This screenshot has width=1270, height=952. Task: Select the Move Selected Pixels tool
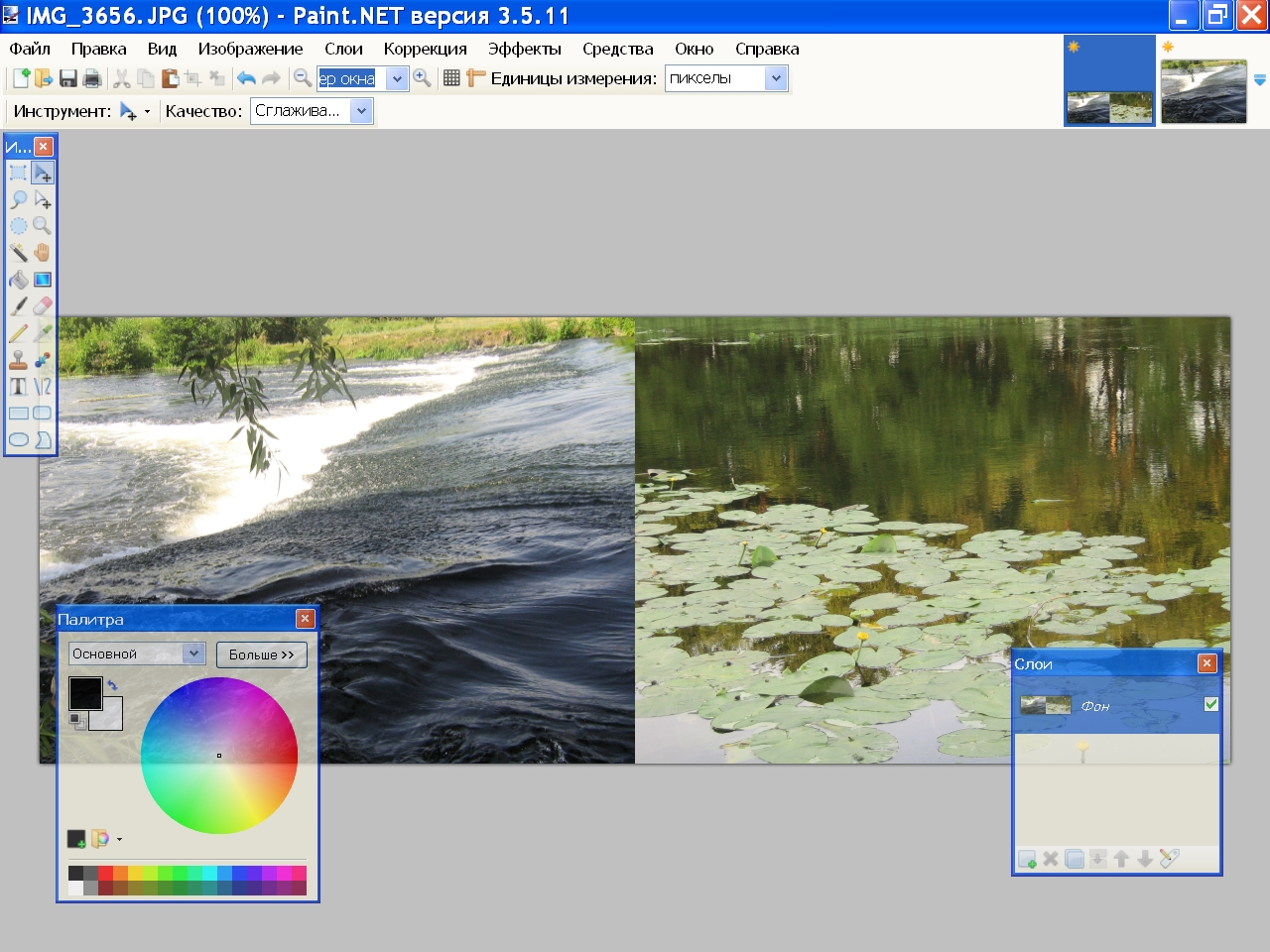coord(42,173)
